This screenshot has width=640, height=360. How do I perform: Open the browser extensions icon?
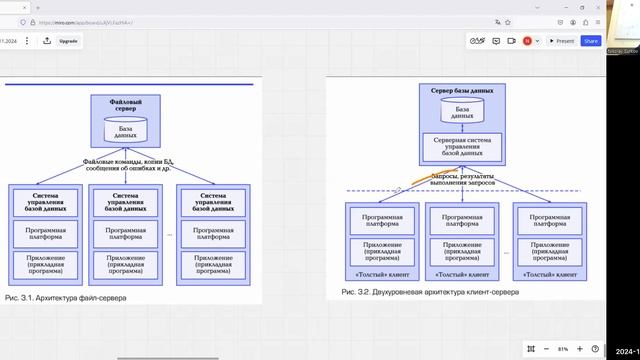click(585, 22)
